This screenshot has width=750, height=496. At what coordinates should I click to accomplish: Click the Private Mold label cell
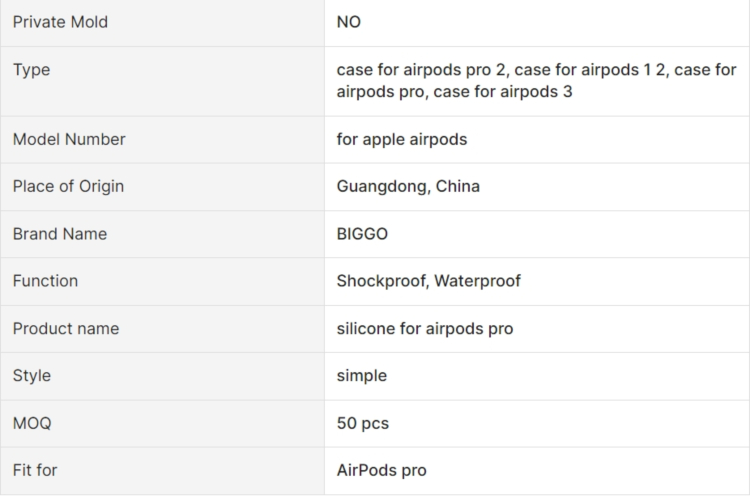pos(60,22)
